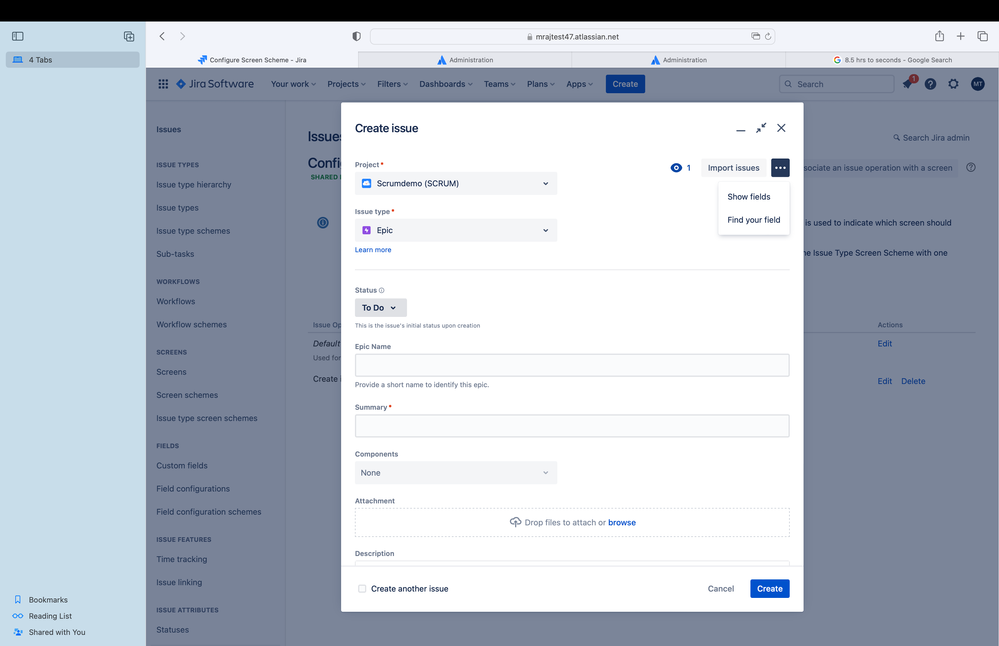Open Workflows in admin sidebar
Viewport: 999px width, 646px height.
176,301
